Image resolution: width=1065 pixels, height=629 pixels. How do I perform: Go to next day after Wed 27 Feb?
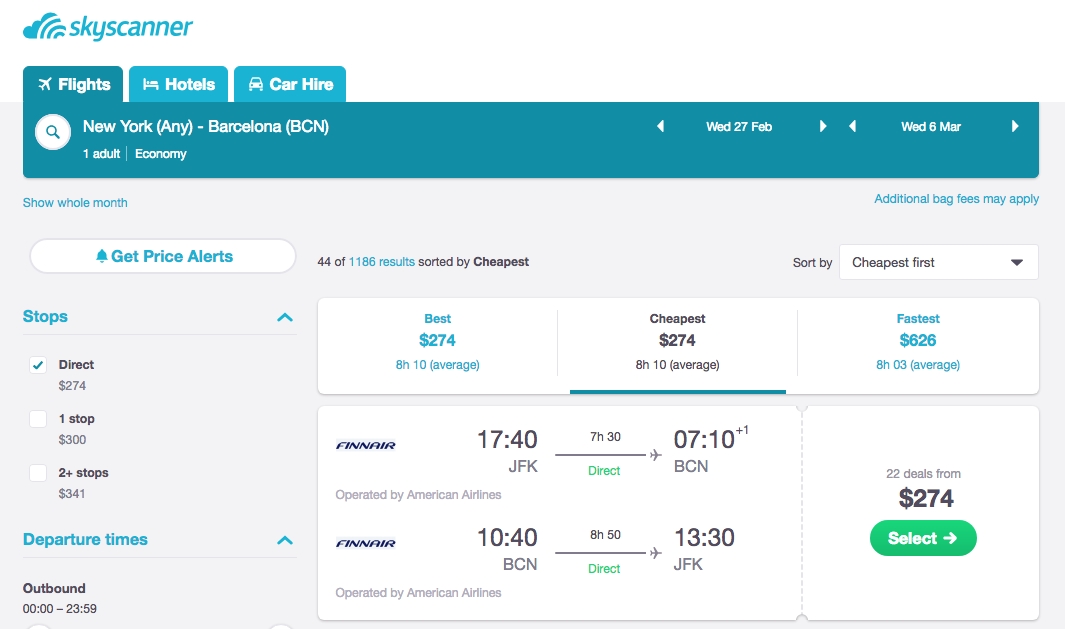tap(823, 127)
